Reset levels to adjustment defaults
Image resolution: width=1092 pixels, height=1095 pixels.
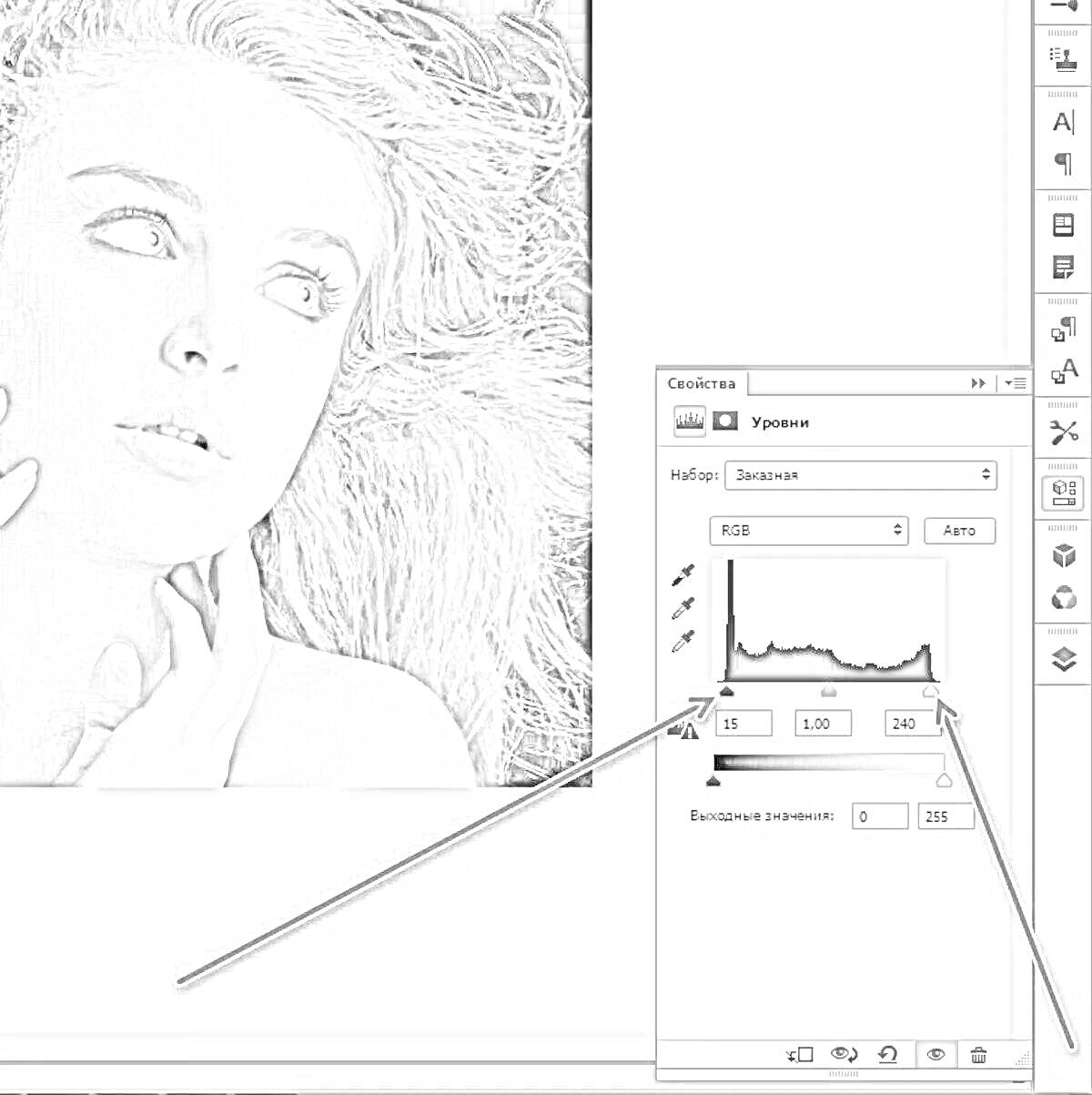point(887,1055)
